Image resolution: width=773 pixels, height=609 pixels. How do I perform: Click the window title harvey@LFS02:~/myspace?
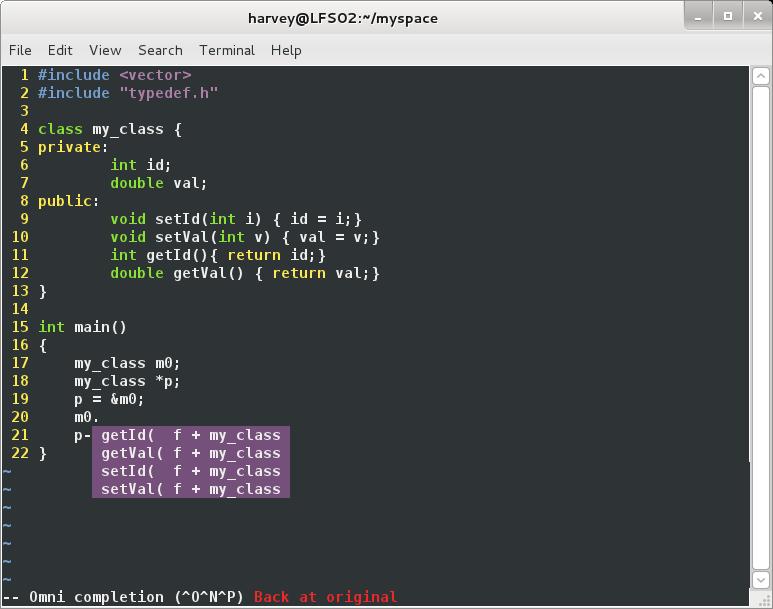pyautogui.click(x=343, y=19)
